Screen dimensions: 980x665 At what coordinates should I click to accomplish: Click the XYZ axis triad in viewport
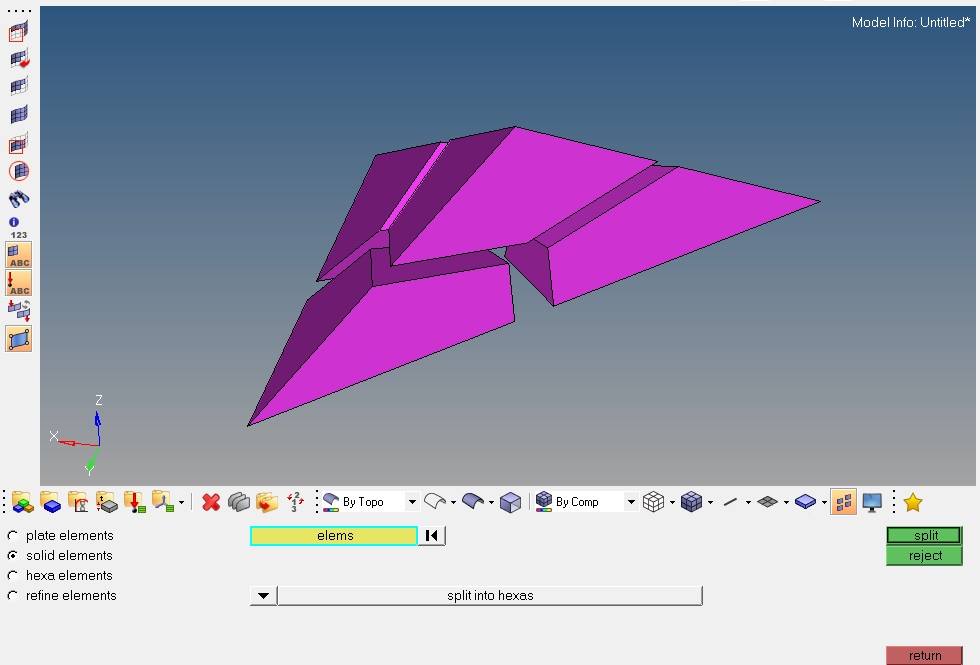tap(78, 434)
